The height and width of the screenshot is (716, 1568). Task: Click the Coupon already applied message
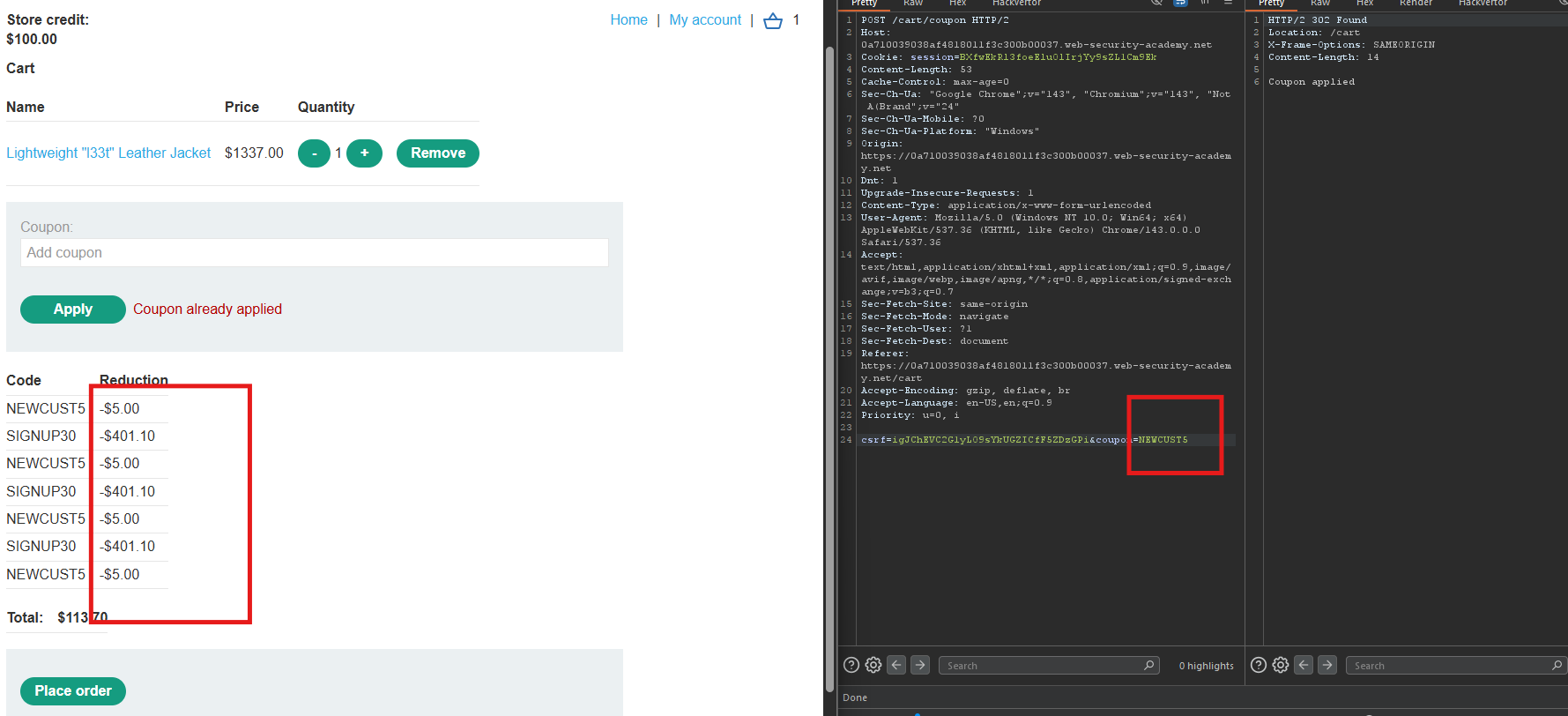tap(208, 310)
